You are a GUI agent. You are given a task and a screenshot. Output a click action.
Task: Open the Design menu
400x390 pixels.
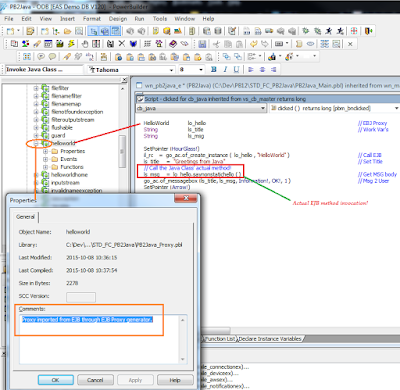click(x=118, y=19)
